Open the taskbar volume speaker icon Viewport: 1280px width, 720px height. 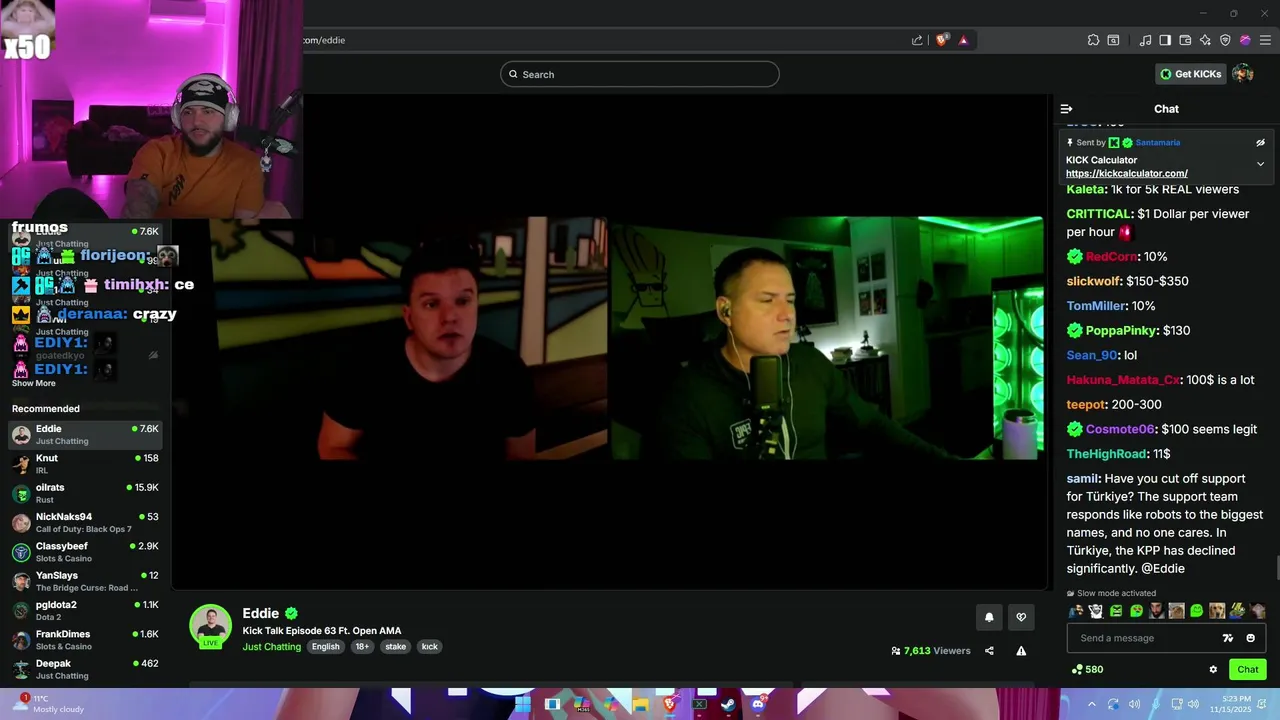click(1192, 704)
